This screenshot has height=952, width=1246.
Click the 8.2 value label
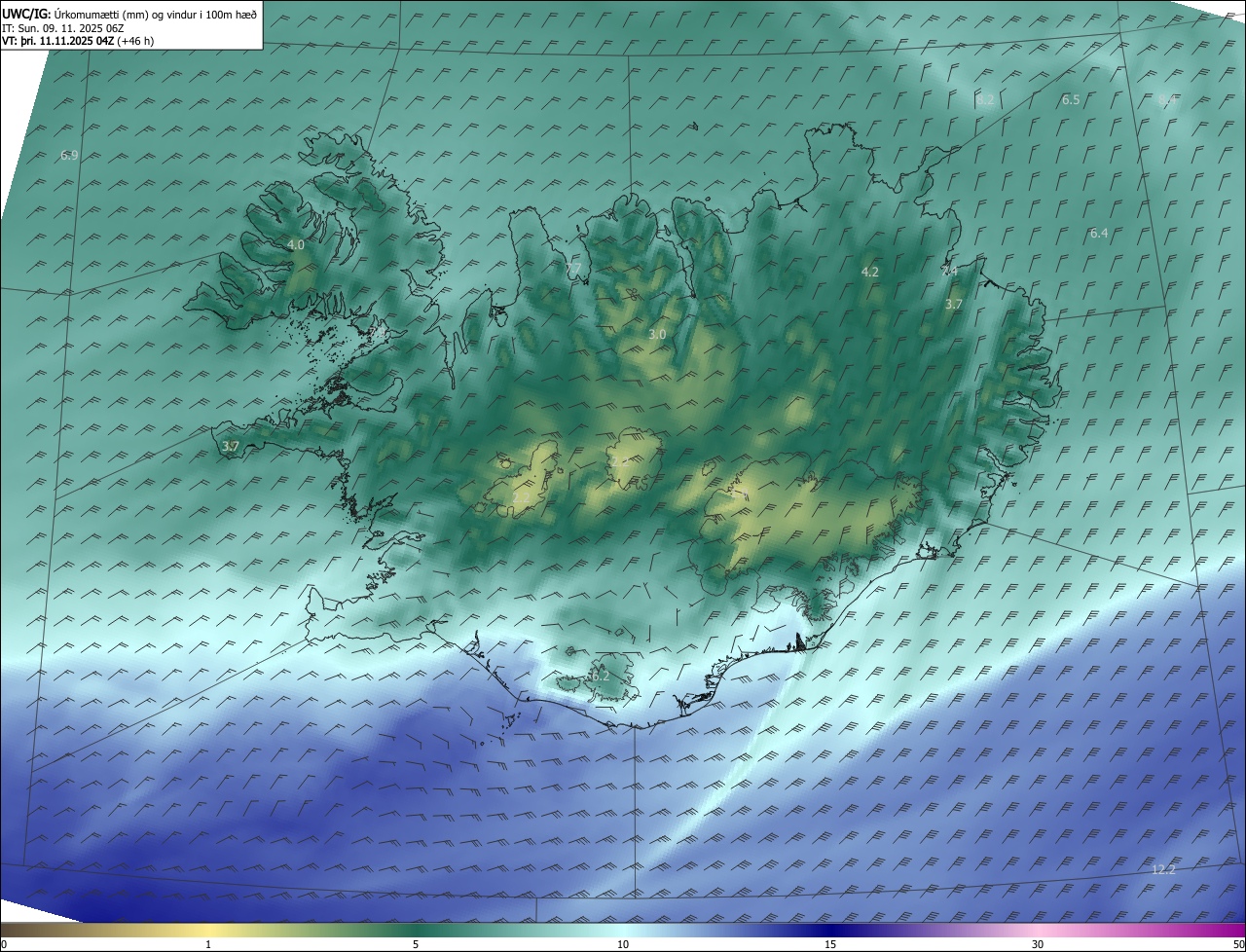point(985,99)
